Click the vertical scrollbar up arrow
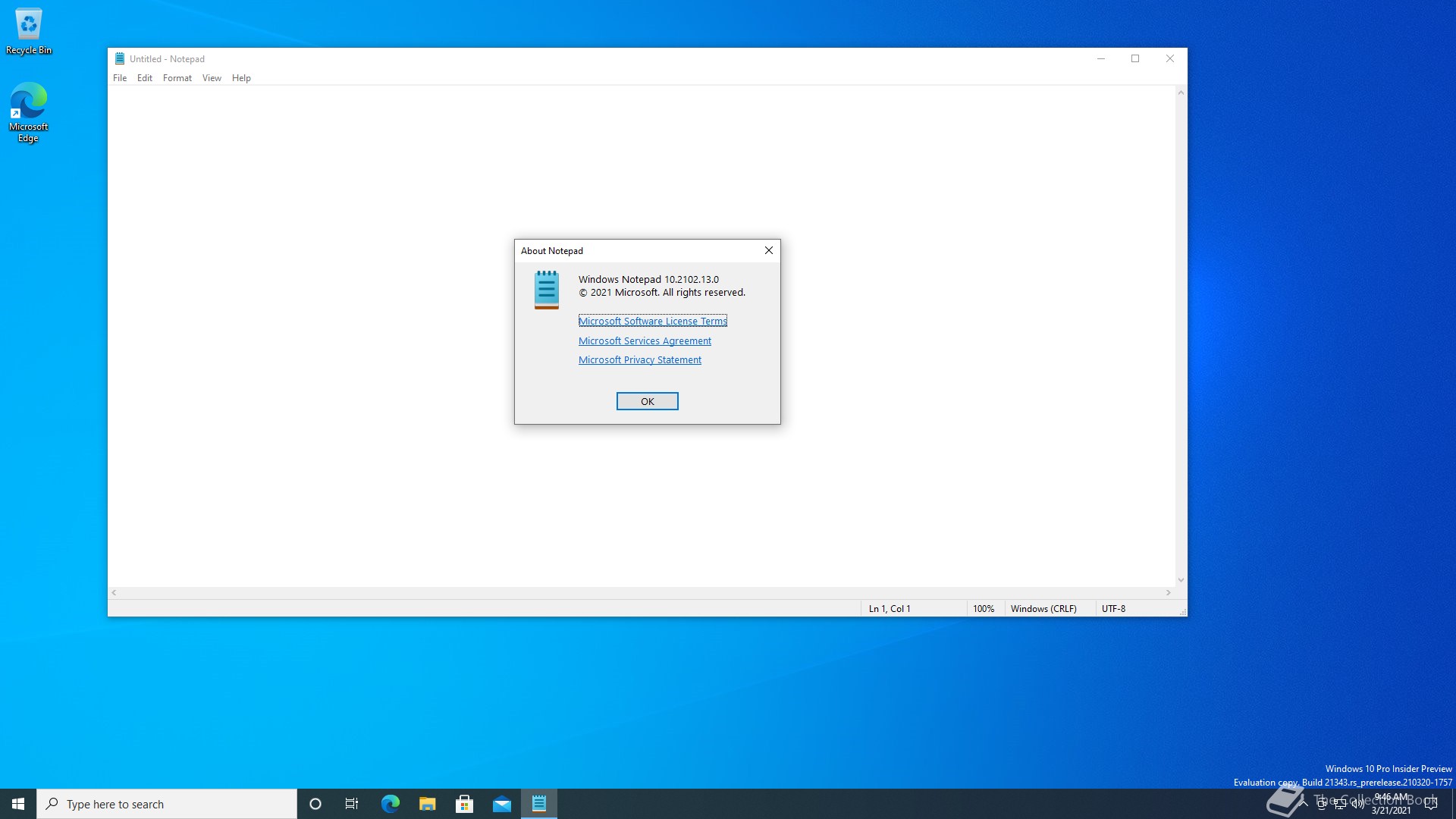 (1181, 93)
